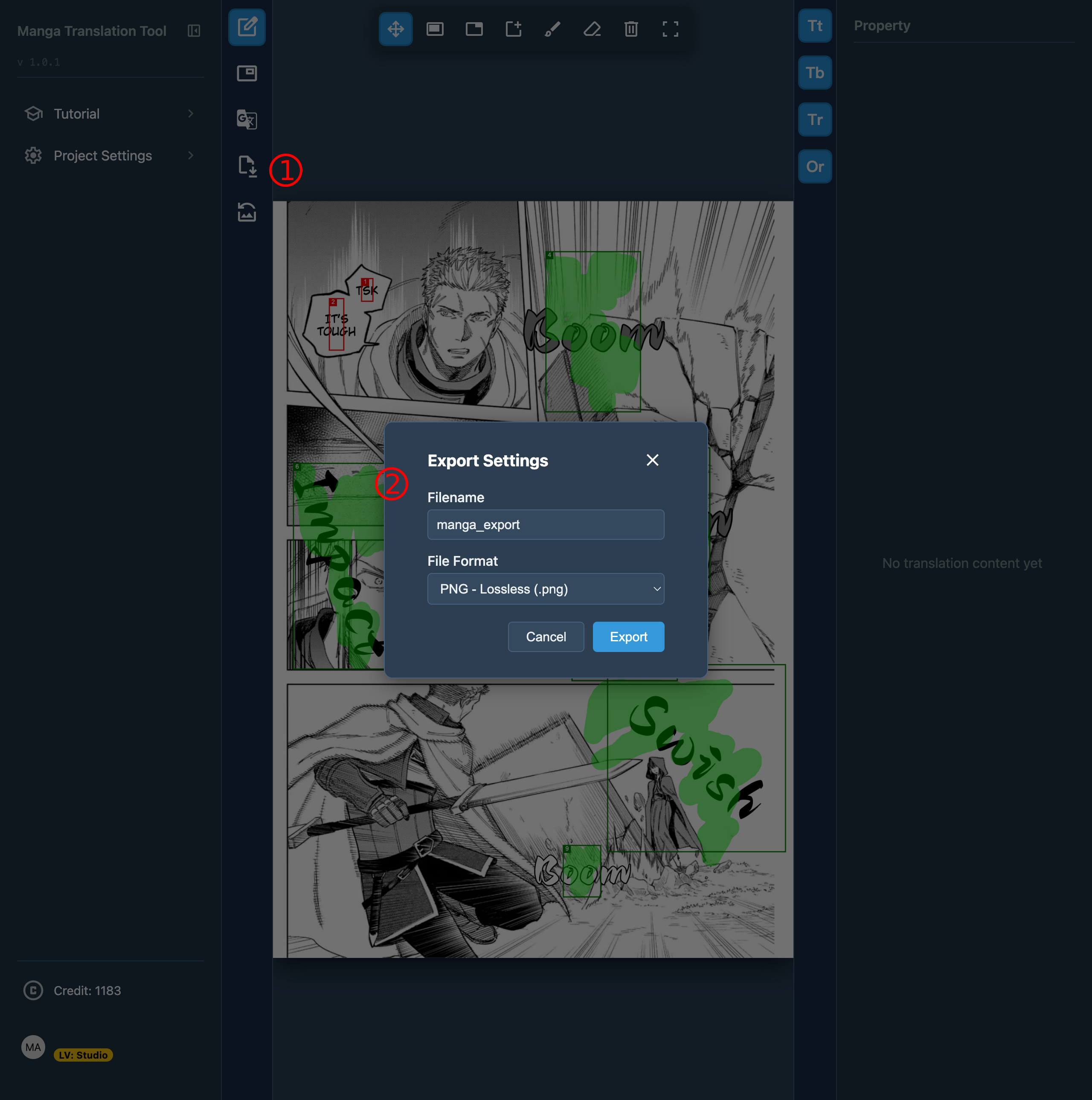
Task: Click the Property panel heading
Action: 881,26
